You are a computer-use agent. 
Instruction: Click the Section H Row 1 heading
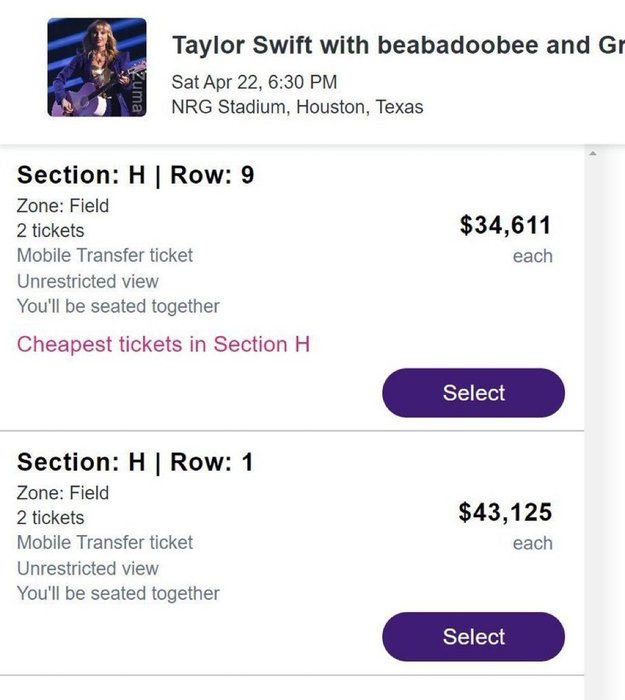(135, 462)
